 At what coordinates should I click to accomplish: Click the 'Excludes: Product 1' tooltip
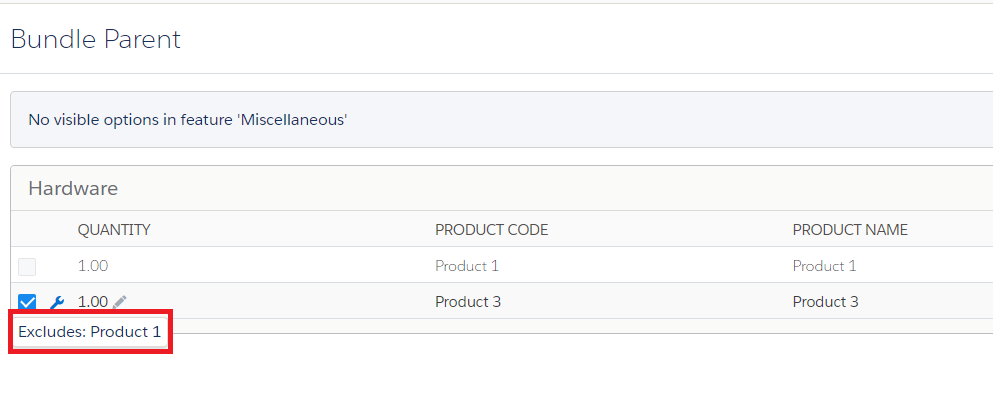90,331
